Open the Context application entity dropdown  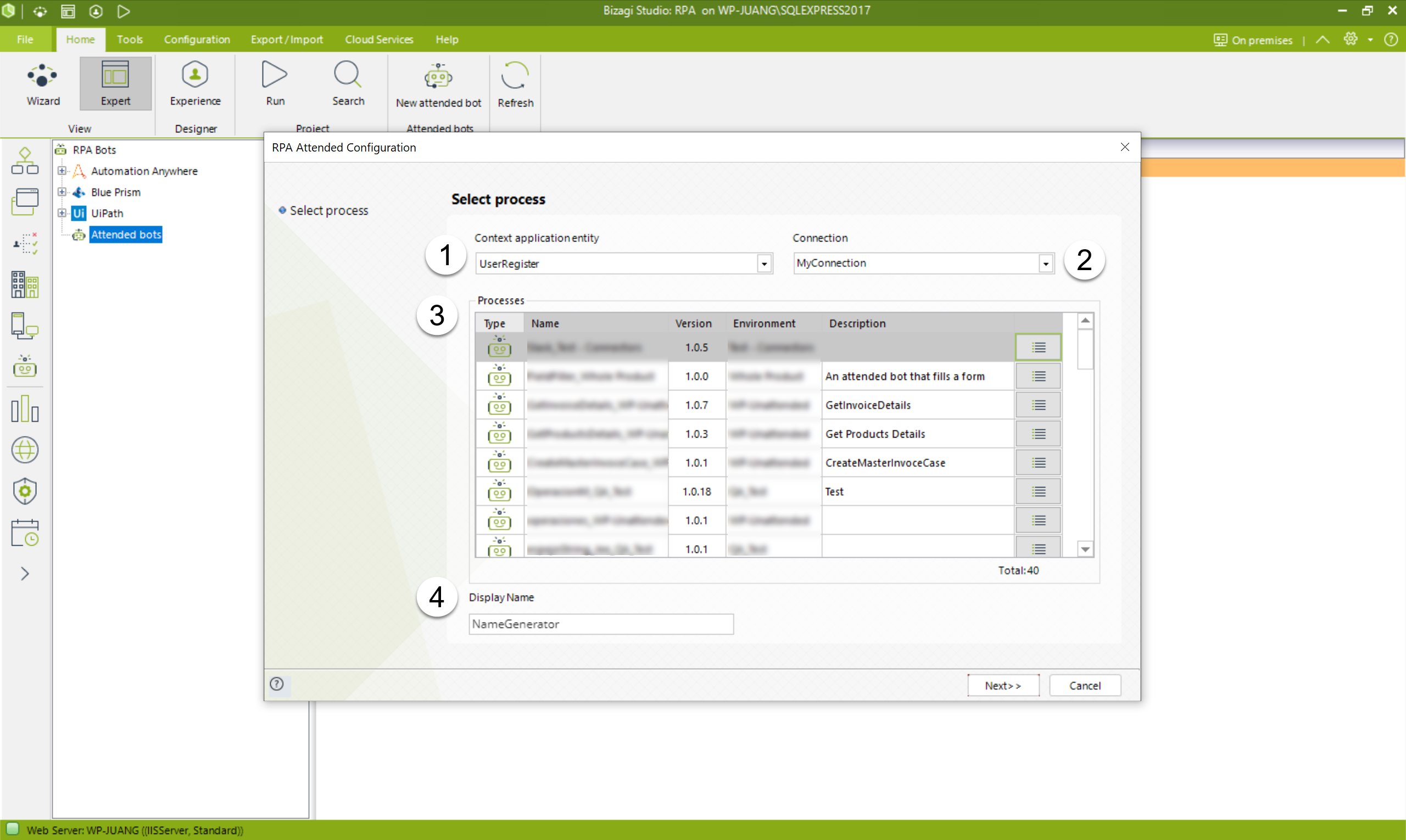point(764,263)
